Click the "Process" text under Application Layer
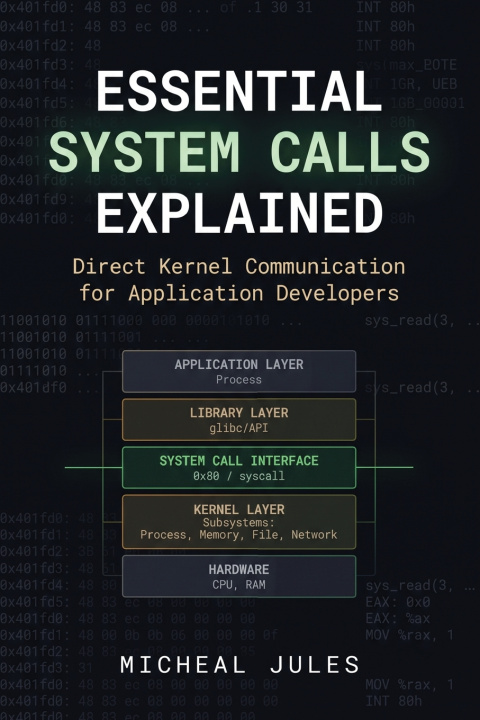This screenshot has width=480, height=720. (x=239, y=380)
